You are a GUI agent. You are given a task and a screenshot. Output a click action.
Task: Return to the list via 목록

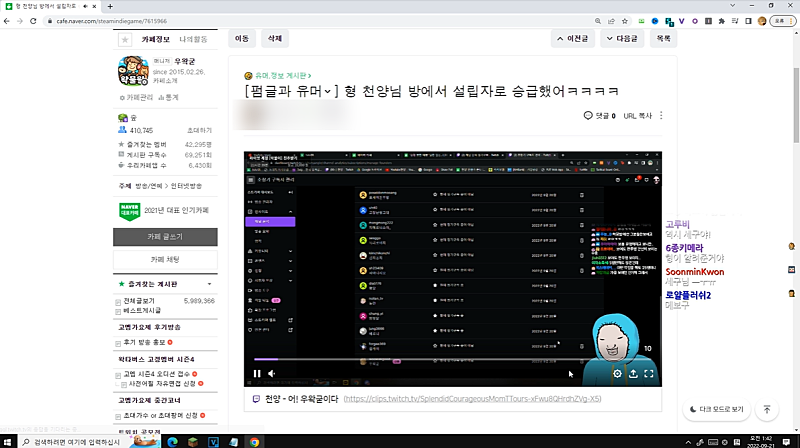pyautogui.click(x=663, y=38)
